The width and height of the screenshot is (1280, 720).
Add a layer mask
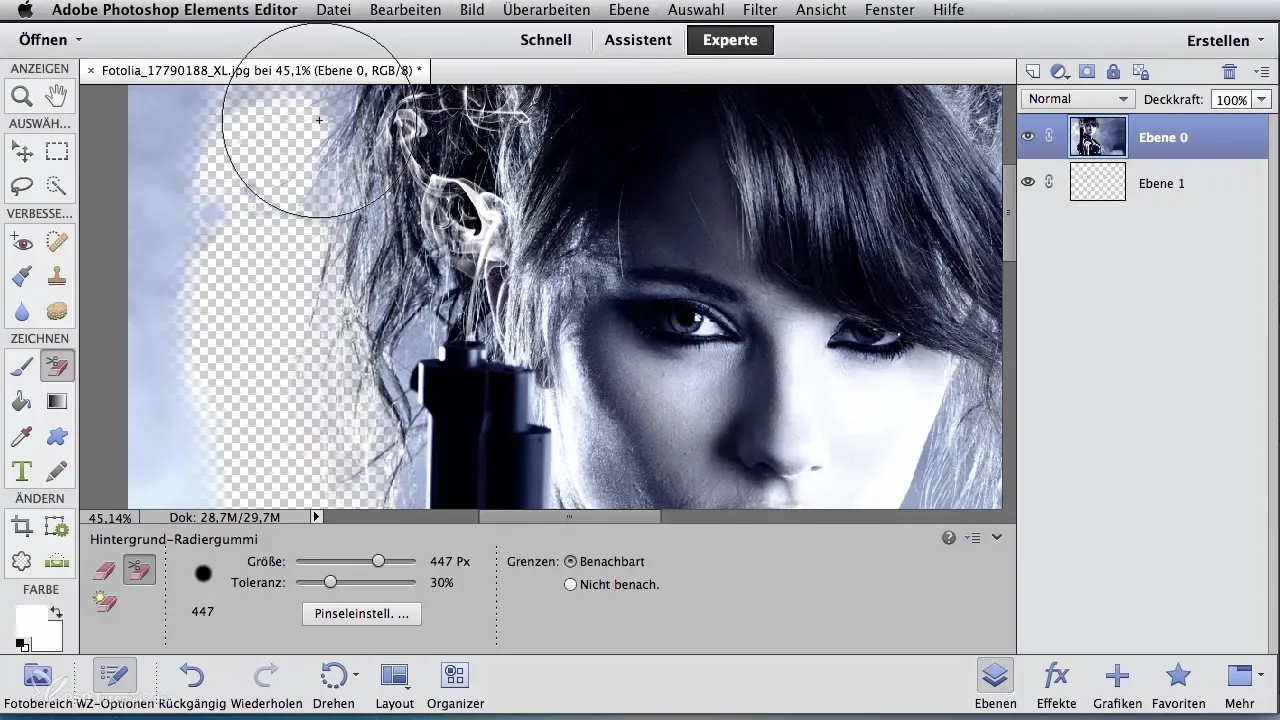coord(1087,71)
